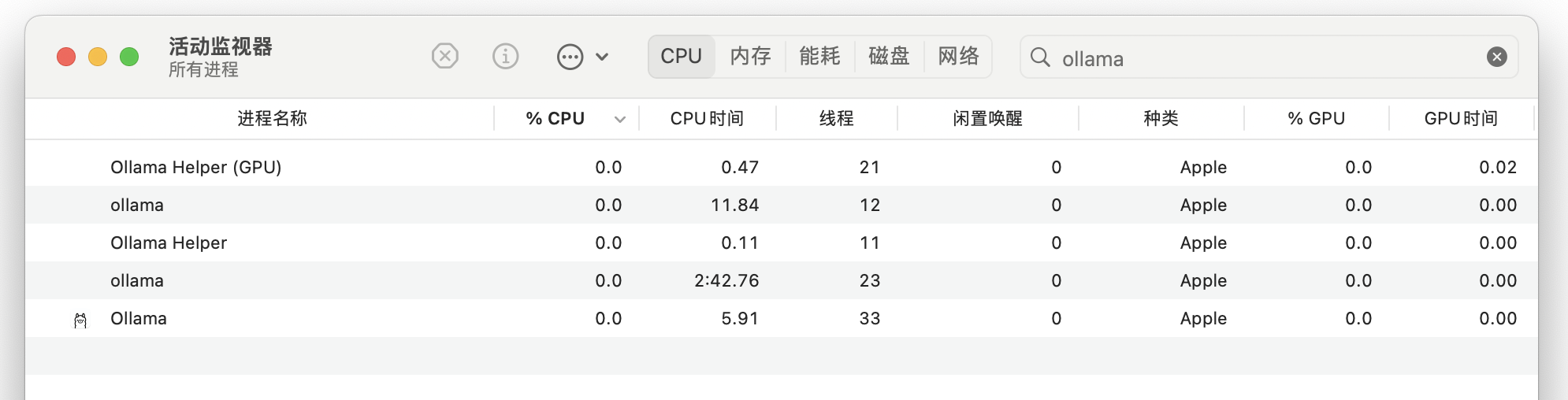Clear the ollama search text
Viewport: 1568px width, 400px height.
[1497, 57]
